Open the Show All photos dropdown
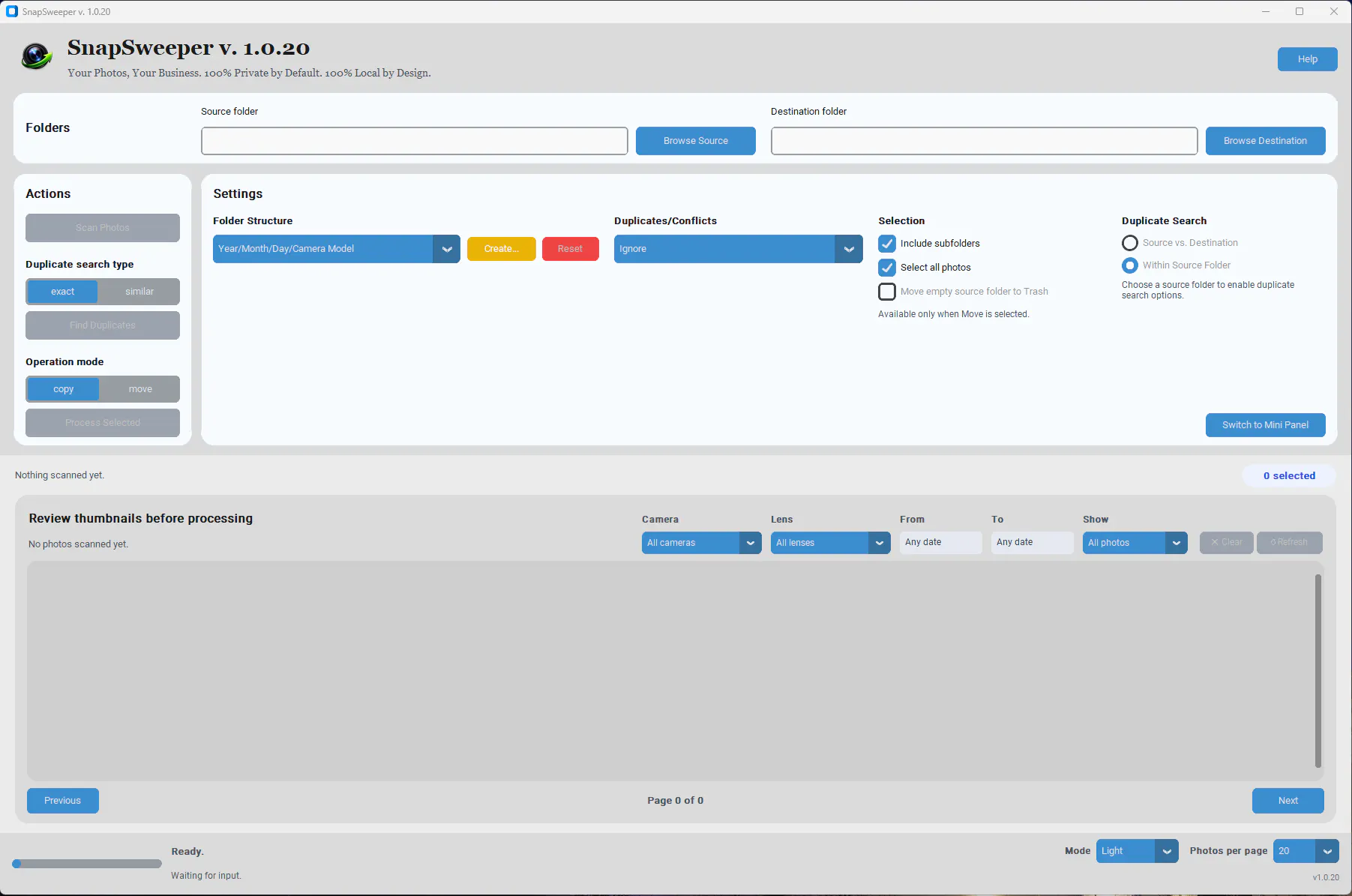 [x=1135, y=543]
